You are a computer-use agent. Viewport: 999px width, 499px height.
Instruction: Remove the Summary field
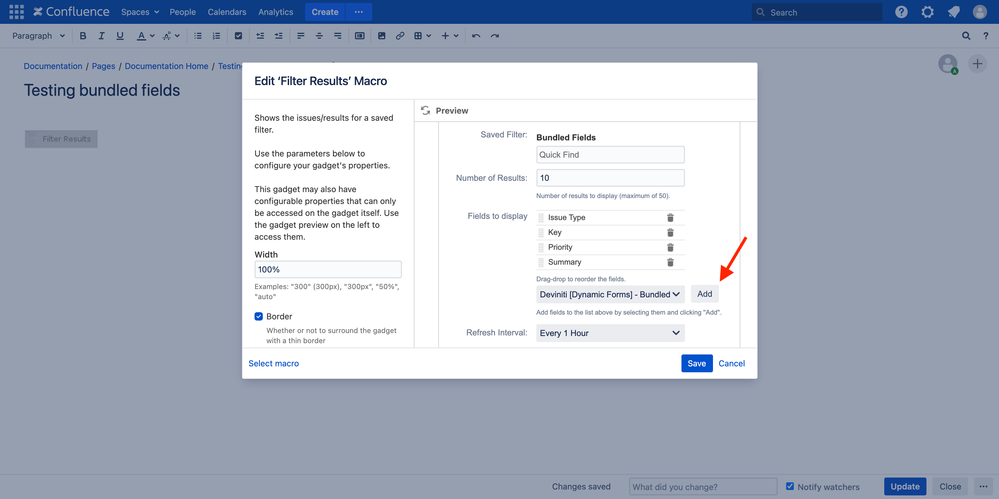pos(670,262)
